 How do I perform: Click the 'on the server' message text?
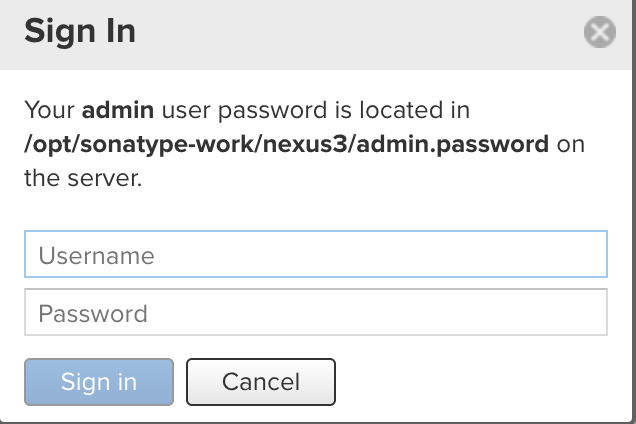(x=84, y=179)
